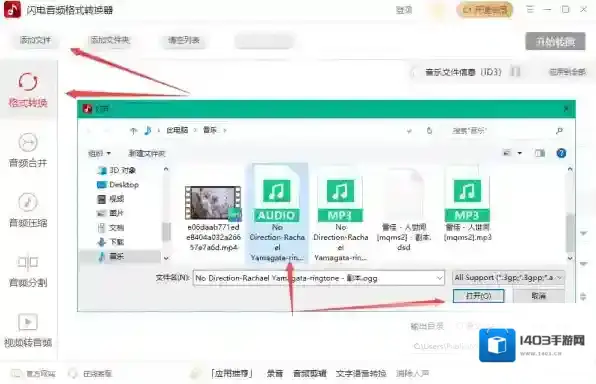Open the 音频剪辑 audio editing recommended app
This screenshot has width=596, height=384.
(x=309, y=373)
